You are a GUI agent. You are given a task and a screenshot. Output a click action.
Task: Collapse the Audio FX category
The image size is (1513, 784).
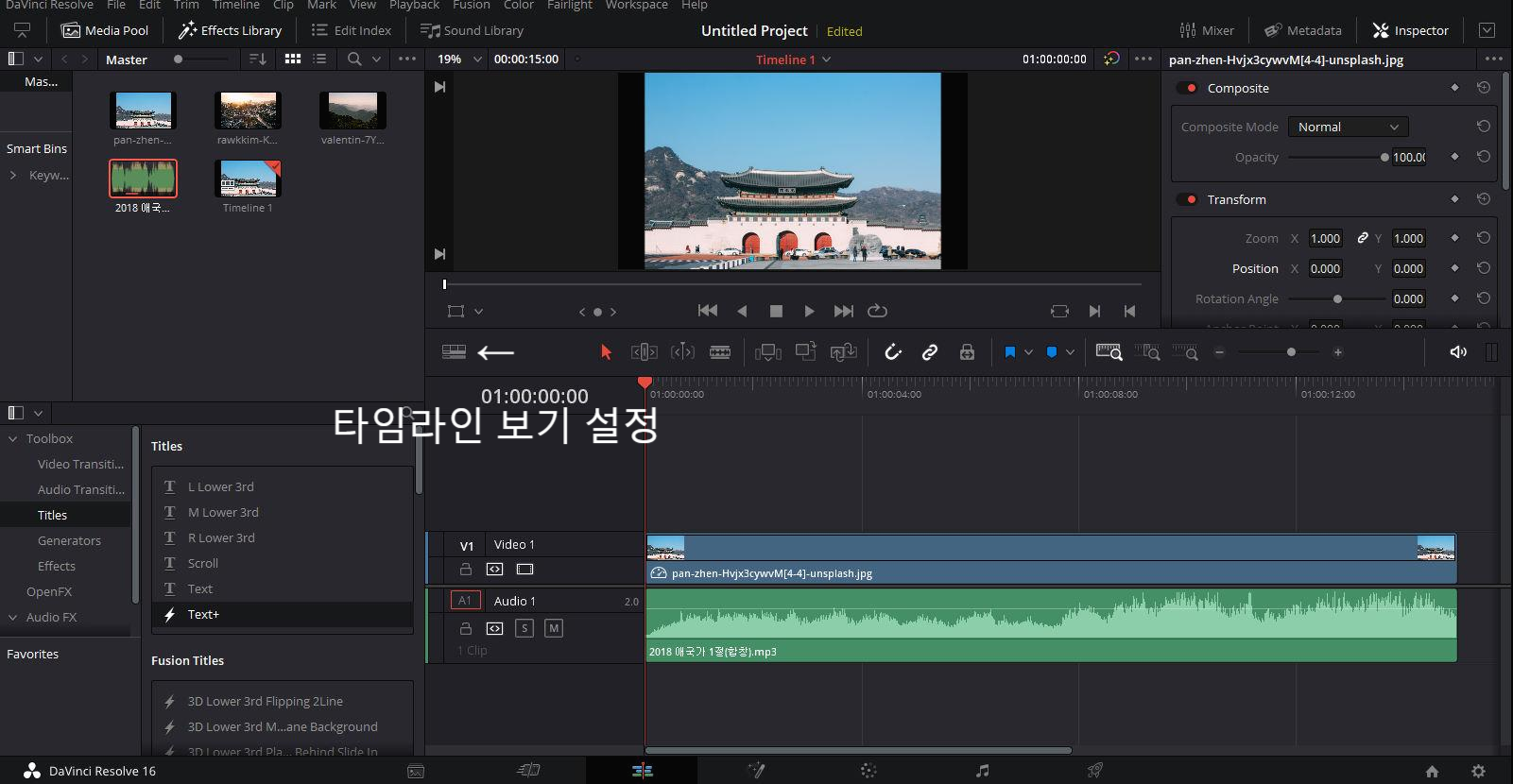coord(13,617)
